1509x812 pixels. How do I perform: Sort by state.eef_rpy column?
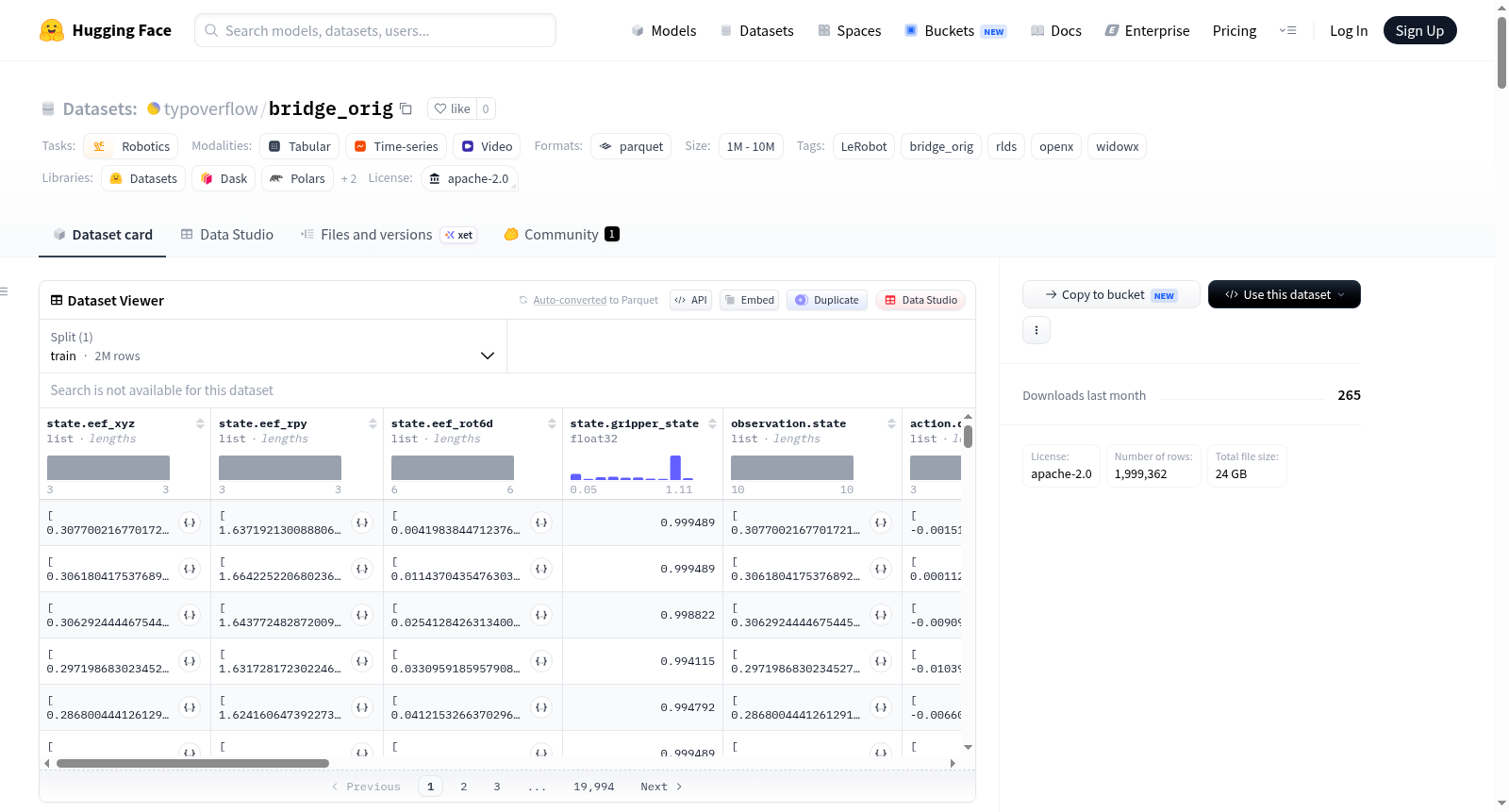373,424
